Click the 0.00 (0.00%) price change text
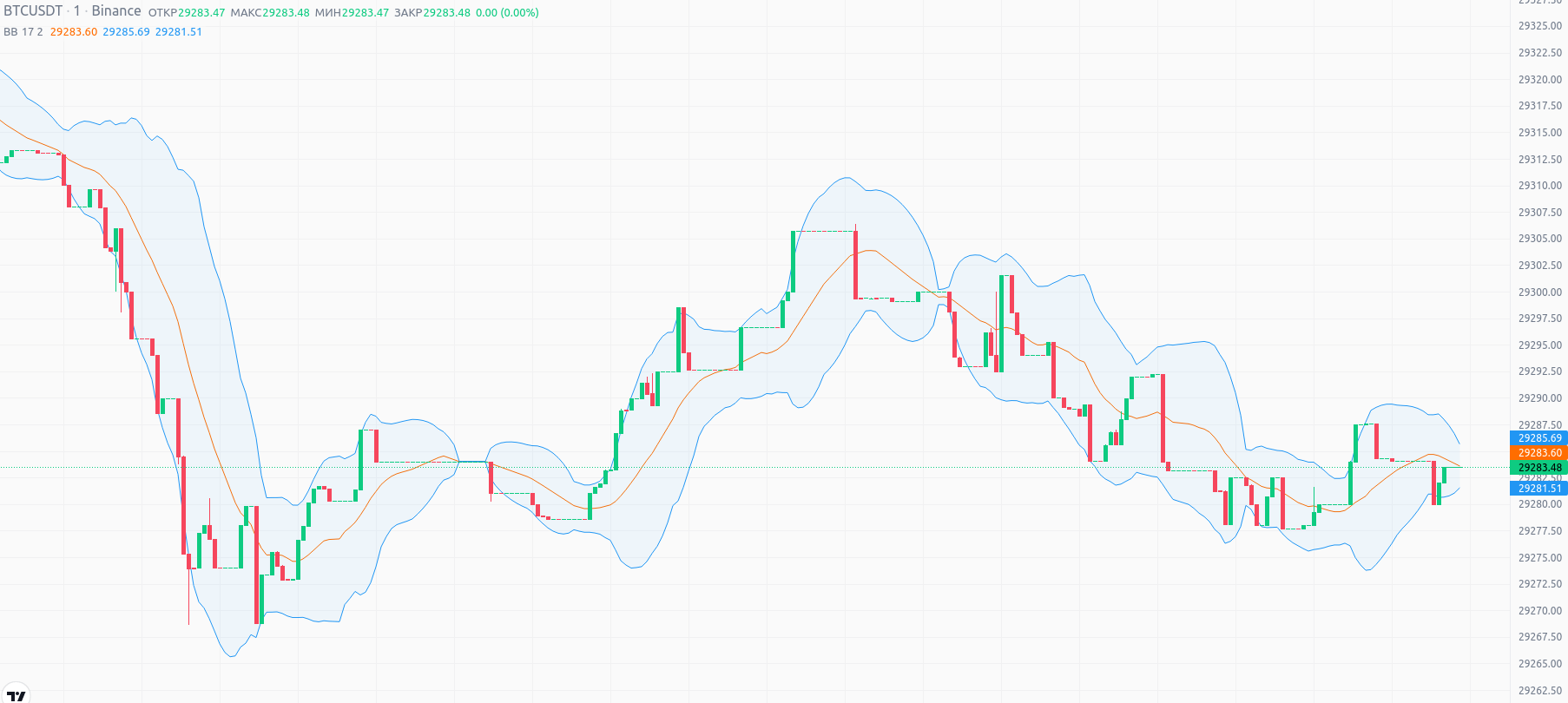This screenshot has width=1568, height=703. [x=507, y=13]
